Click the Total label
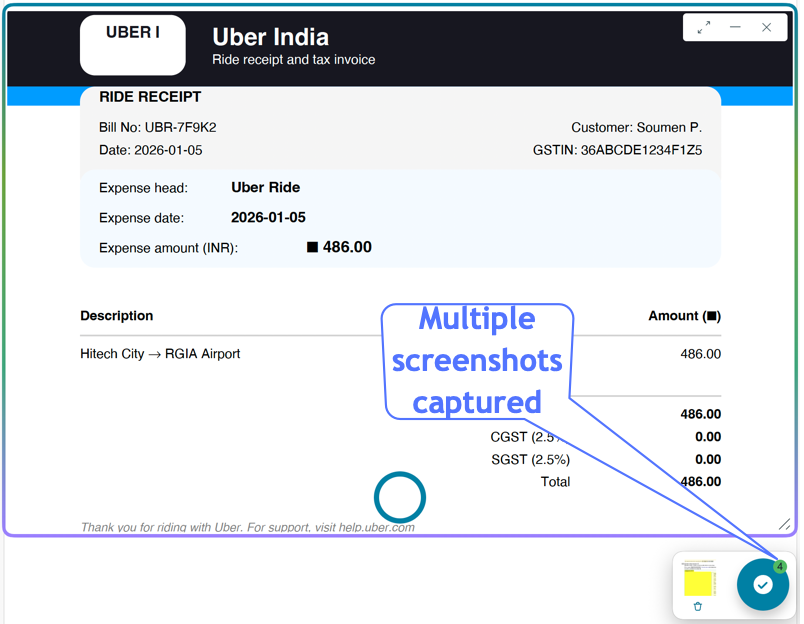Screen dimensions: 804x624 555,482
